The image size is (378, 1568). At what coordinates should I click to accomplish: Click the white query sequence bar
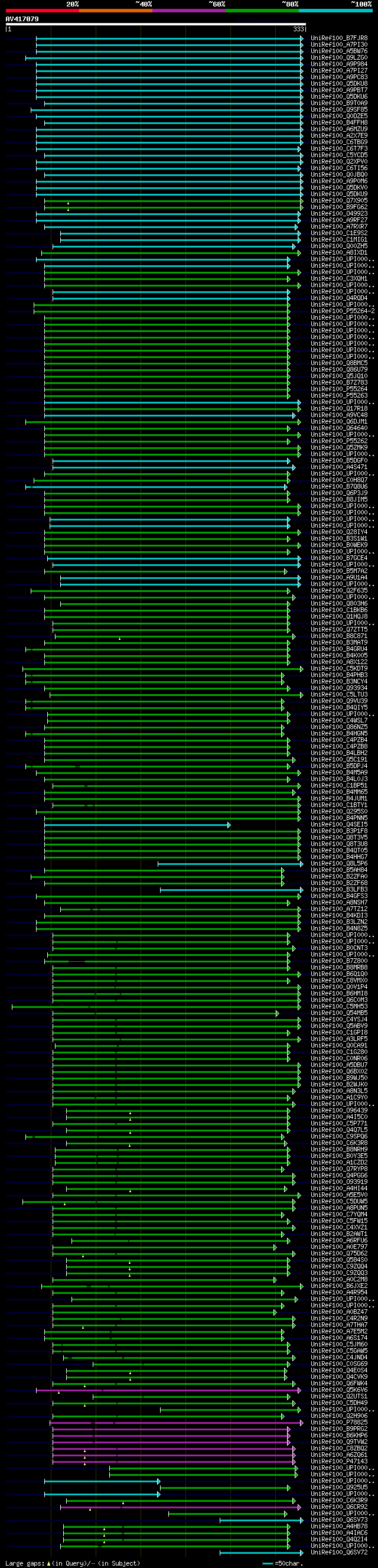point(156,24)
